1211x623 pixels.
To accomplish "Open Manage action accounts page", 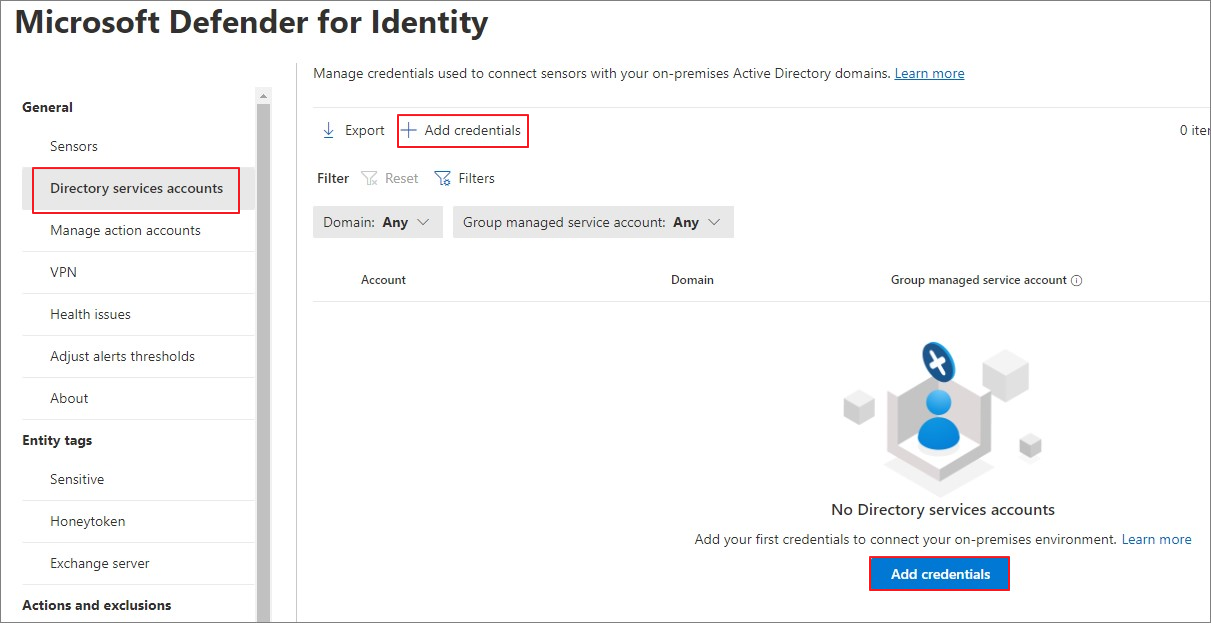I will click(125, 230).
